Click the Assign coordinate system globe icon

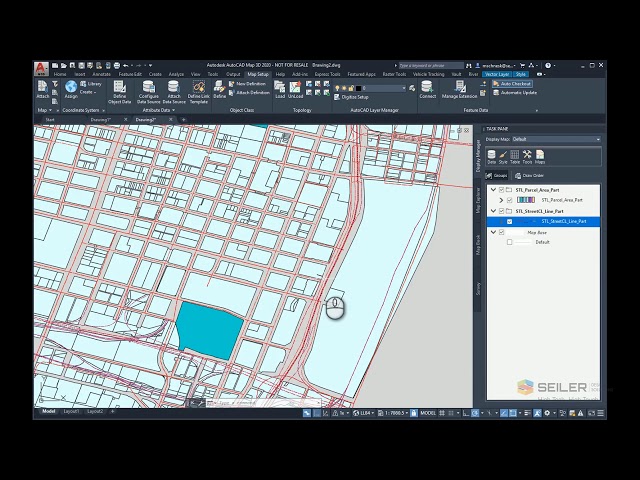tap(71, 89)
